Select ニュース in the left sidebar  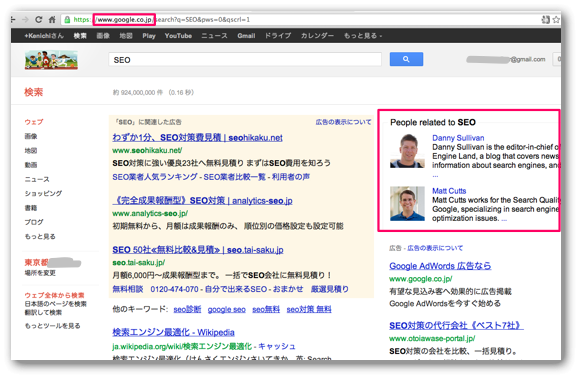point(37,179)
